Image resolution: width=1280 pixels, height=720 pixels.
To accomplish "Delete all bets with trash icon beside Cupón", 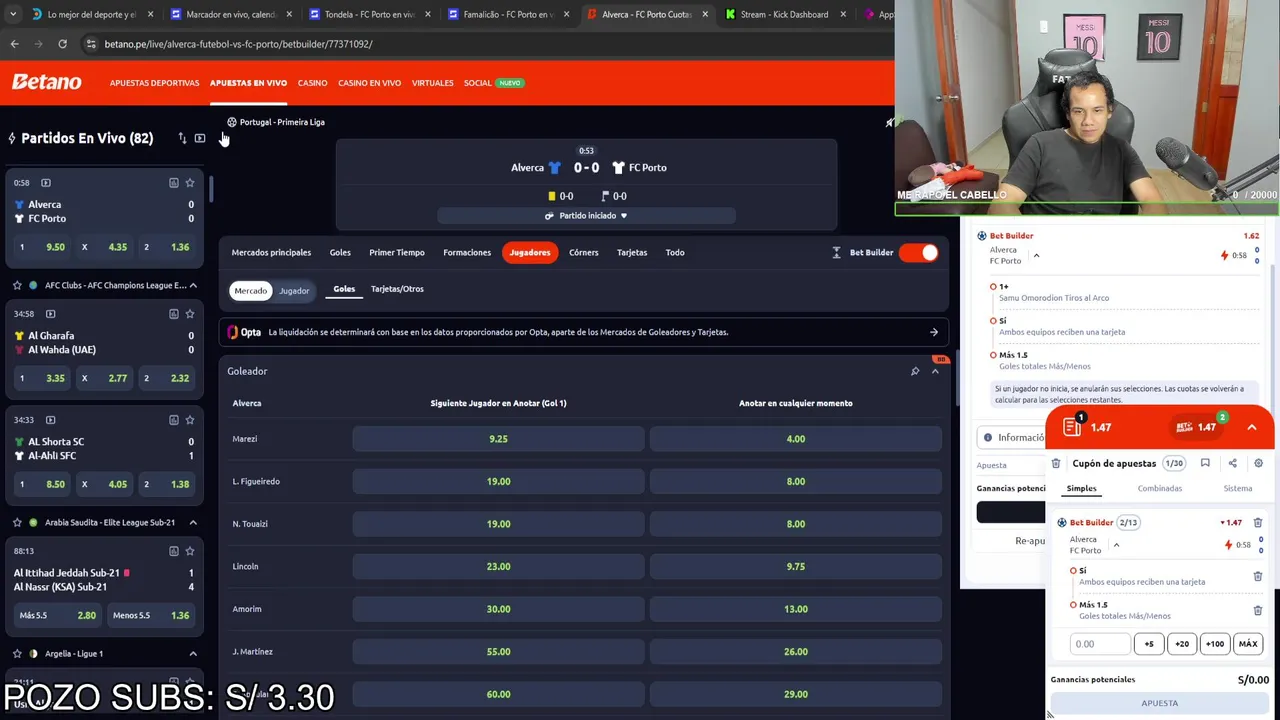I will (1056, 464).
